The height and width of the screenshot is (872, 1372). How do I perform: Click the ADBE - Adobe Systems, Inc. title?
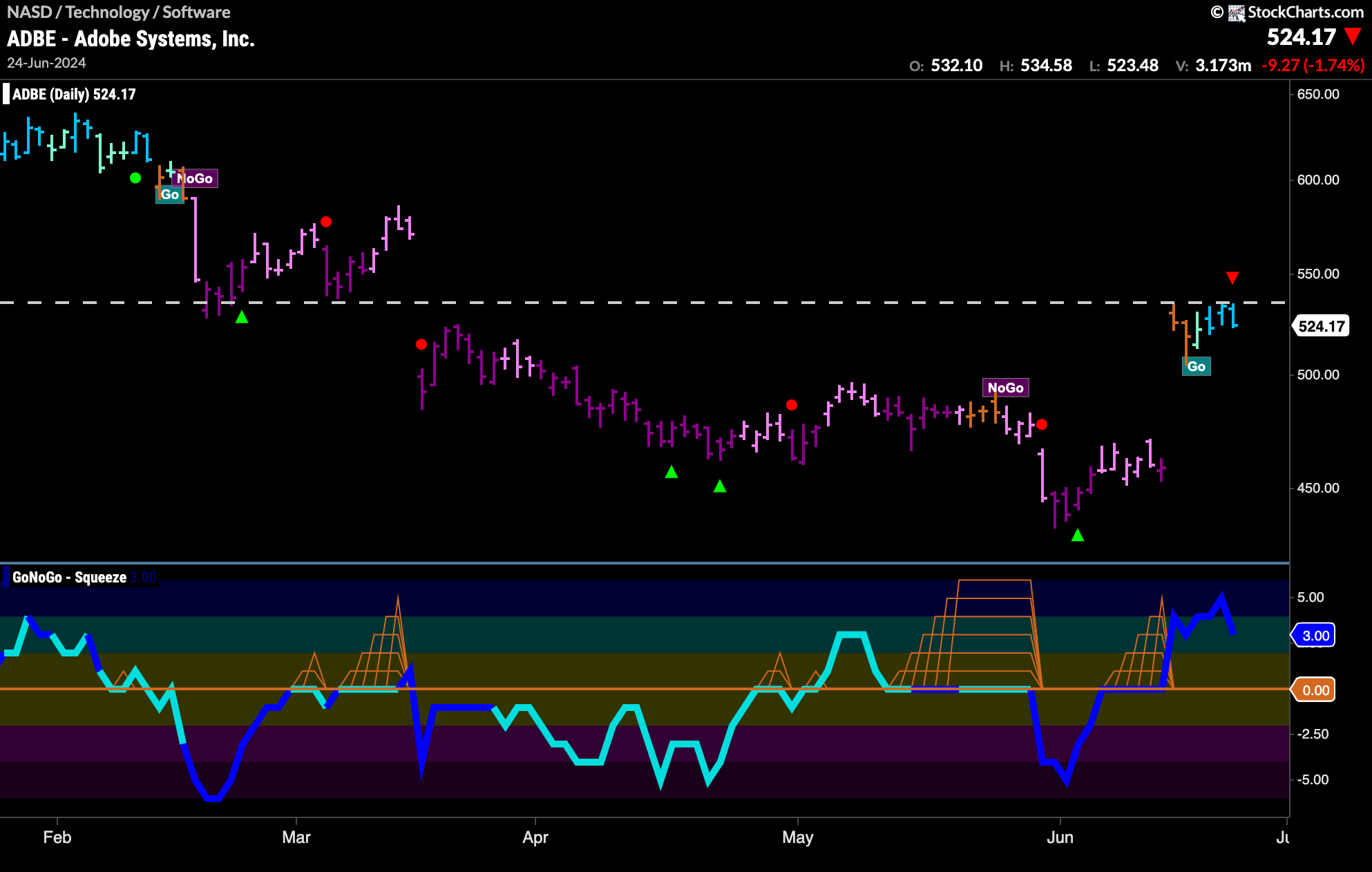click(131, 39)
